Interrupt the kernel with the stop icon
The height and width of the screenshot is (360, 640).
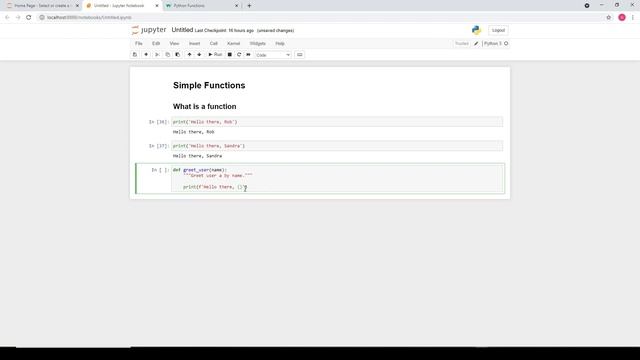point(230,55)
